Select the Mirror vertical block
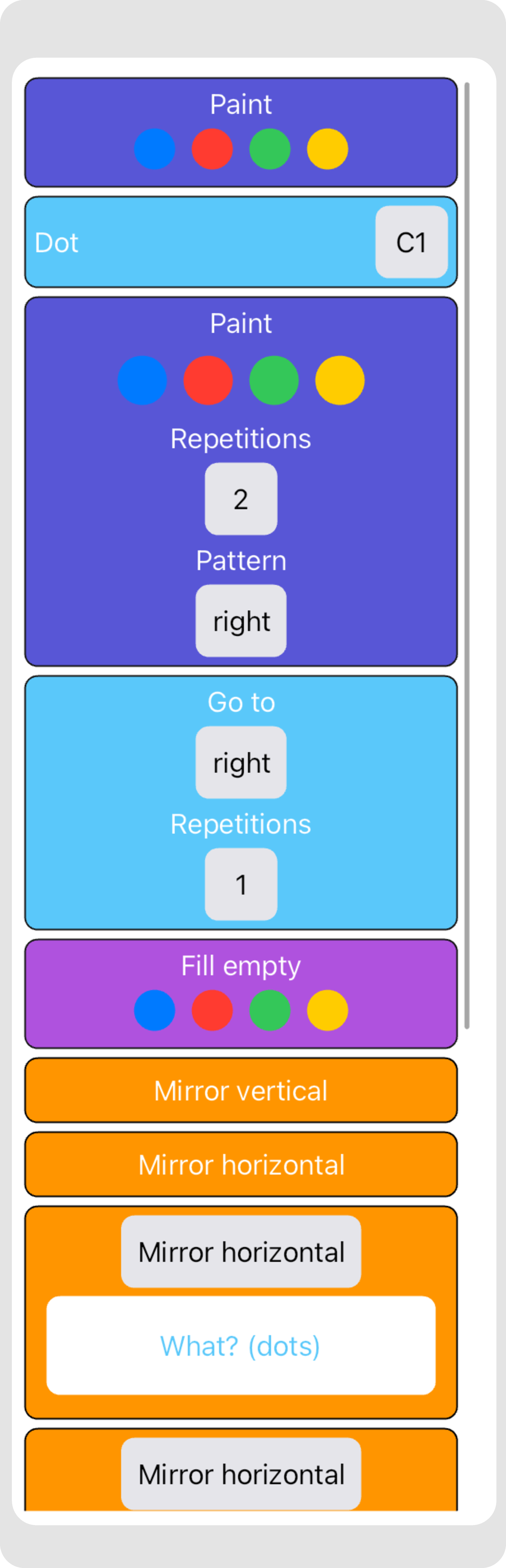This screenshot has width=506, height=1568. coord(241,1090)
